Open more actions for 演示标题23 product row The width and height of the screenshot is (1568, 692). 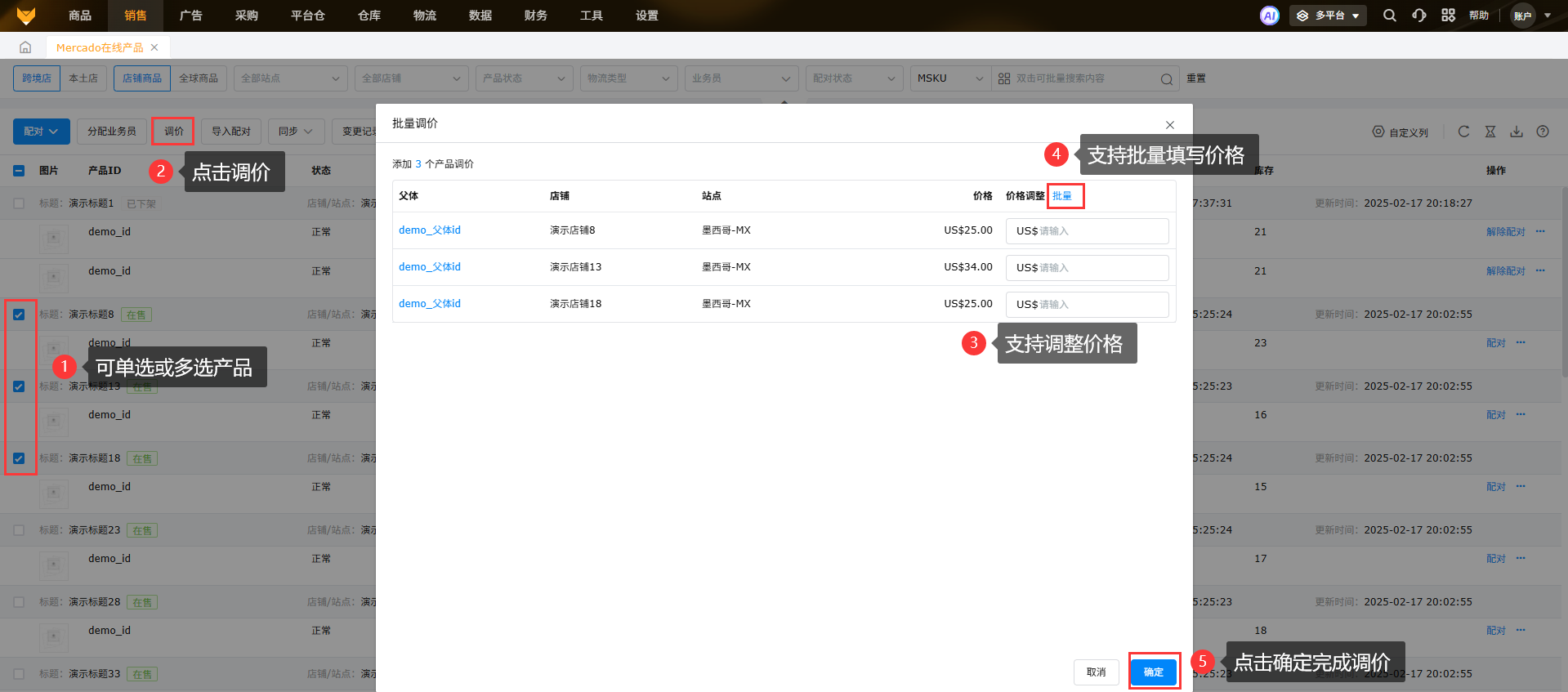1521,559
